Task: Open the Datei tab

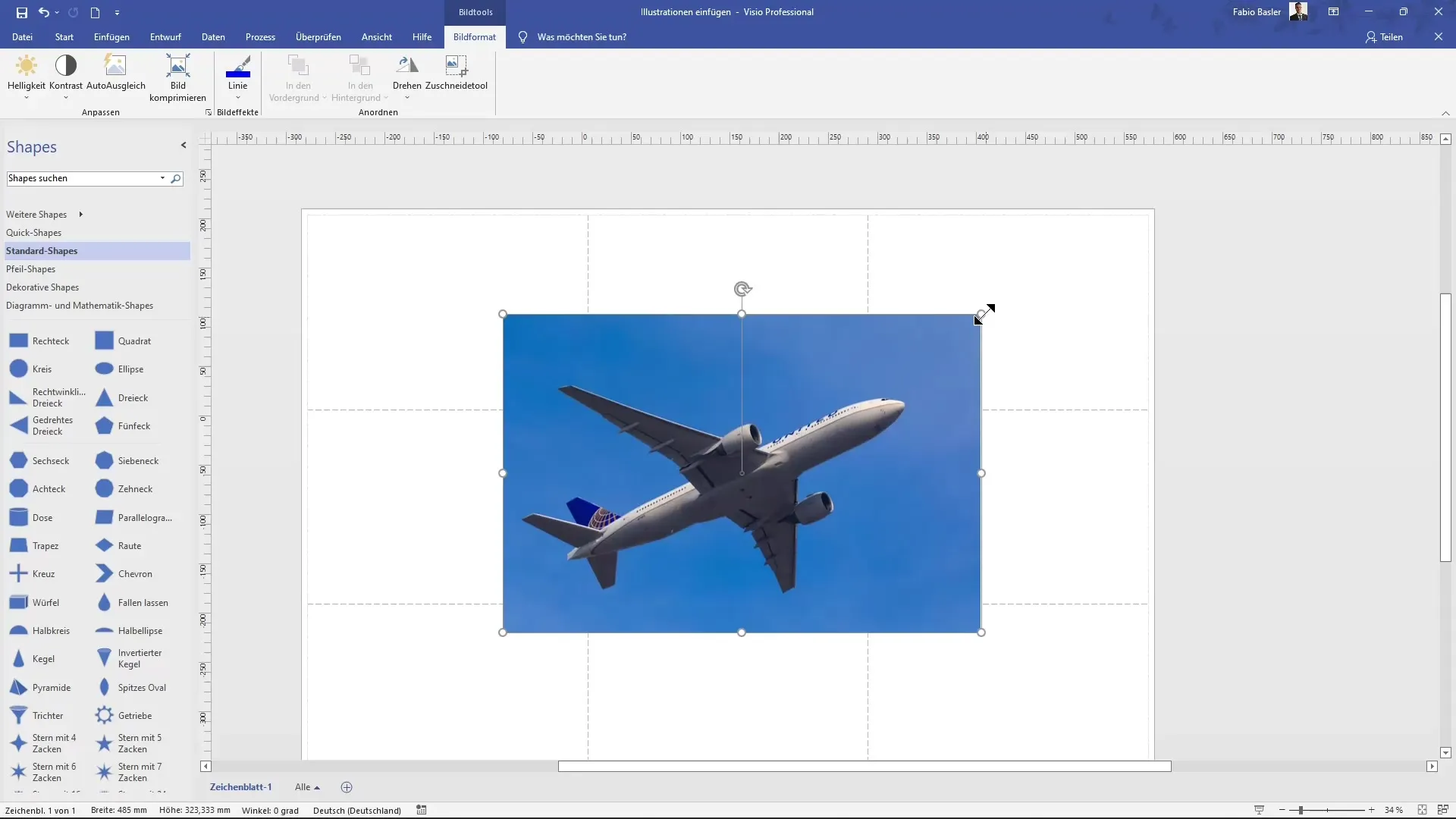Action: [22, 36]
